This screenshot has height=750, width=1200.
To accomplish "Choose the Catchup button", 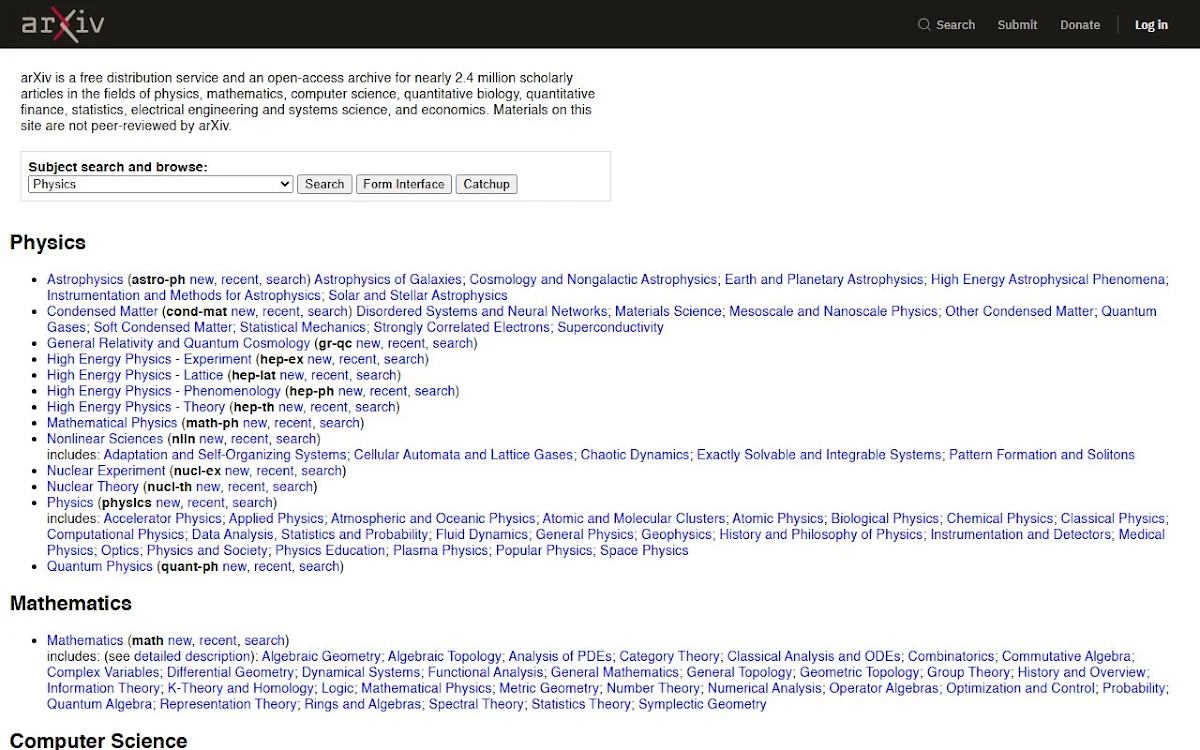I will 487,184.
